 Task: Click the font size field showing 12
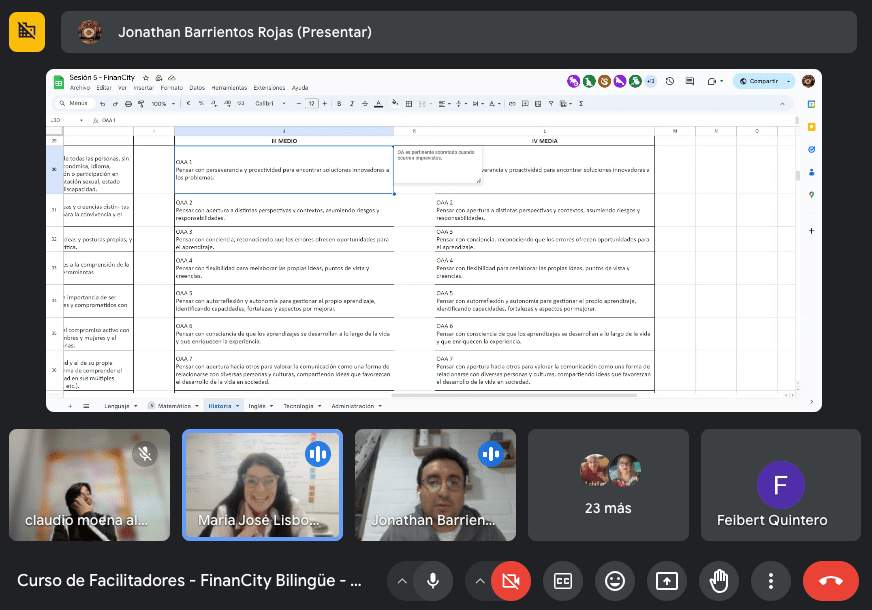[311, 104]
